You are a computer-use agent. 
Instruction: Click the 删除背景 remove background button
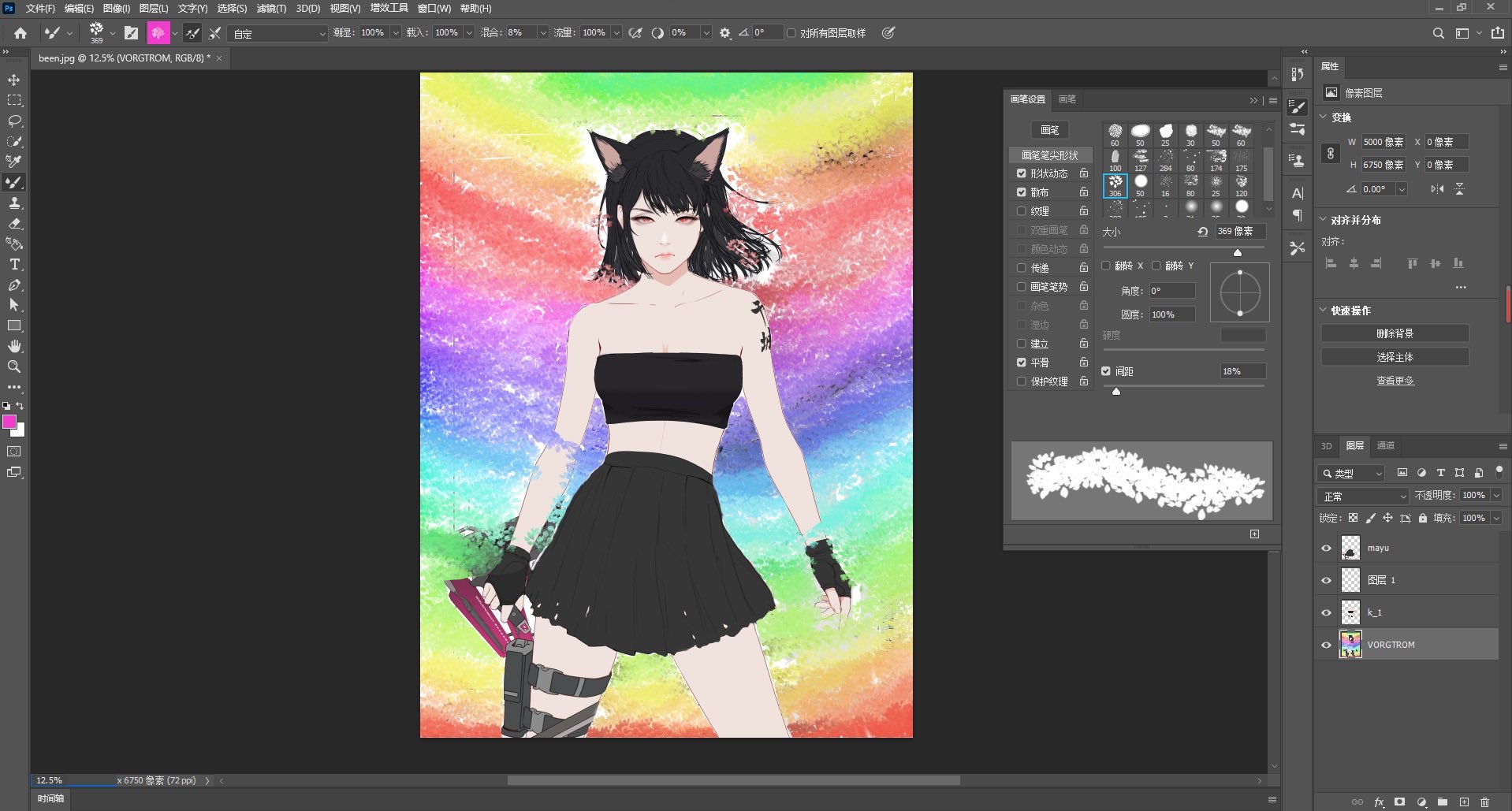click(1395, 333)
